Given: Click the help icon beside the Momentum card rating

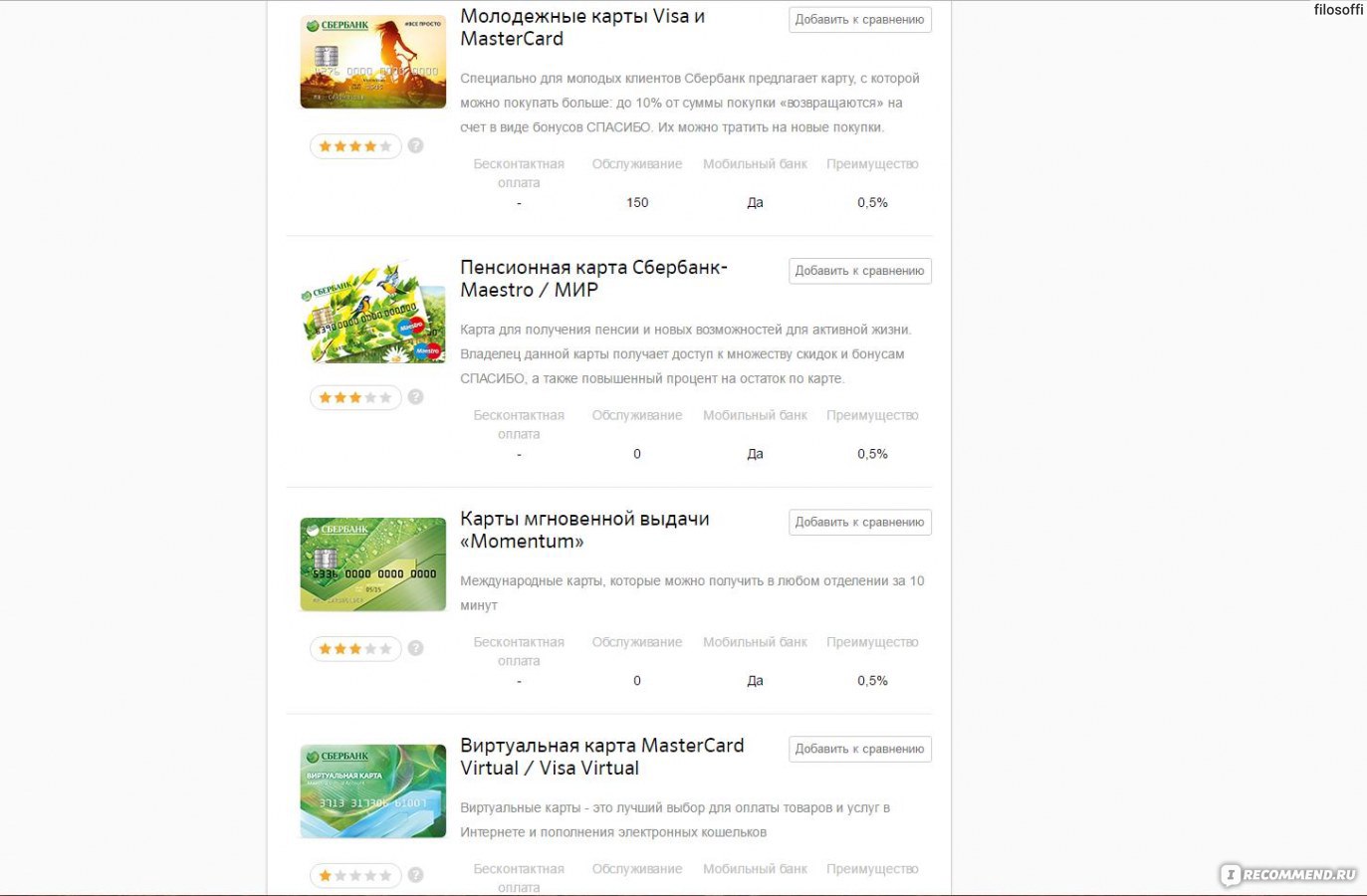Looking at the screenshot, I should 416,648.
